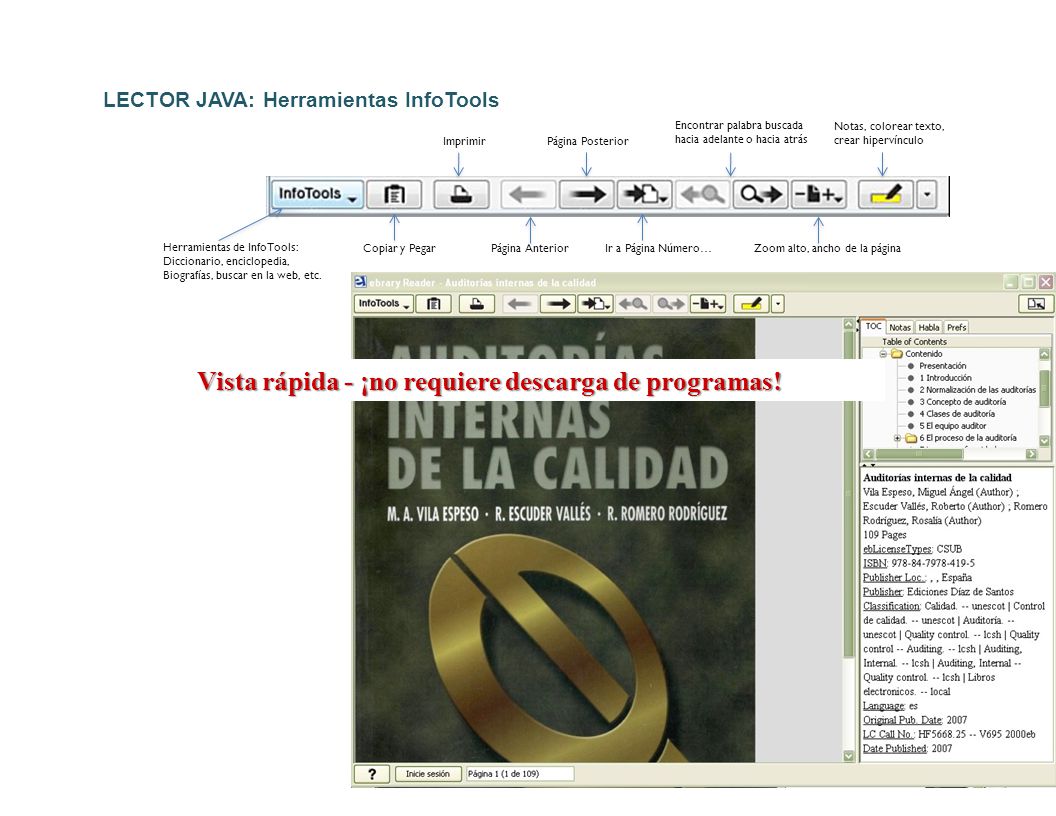Open dropdown arrow next to highlighter in reader toolbar
The image size is (1056, 816).
778,304
